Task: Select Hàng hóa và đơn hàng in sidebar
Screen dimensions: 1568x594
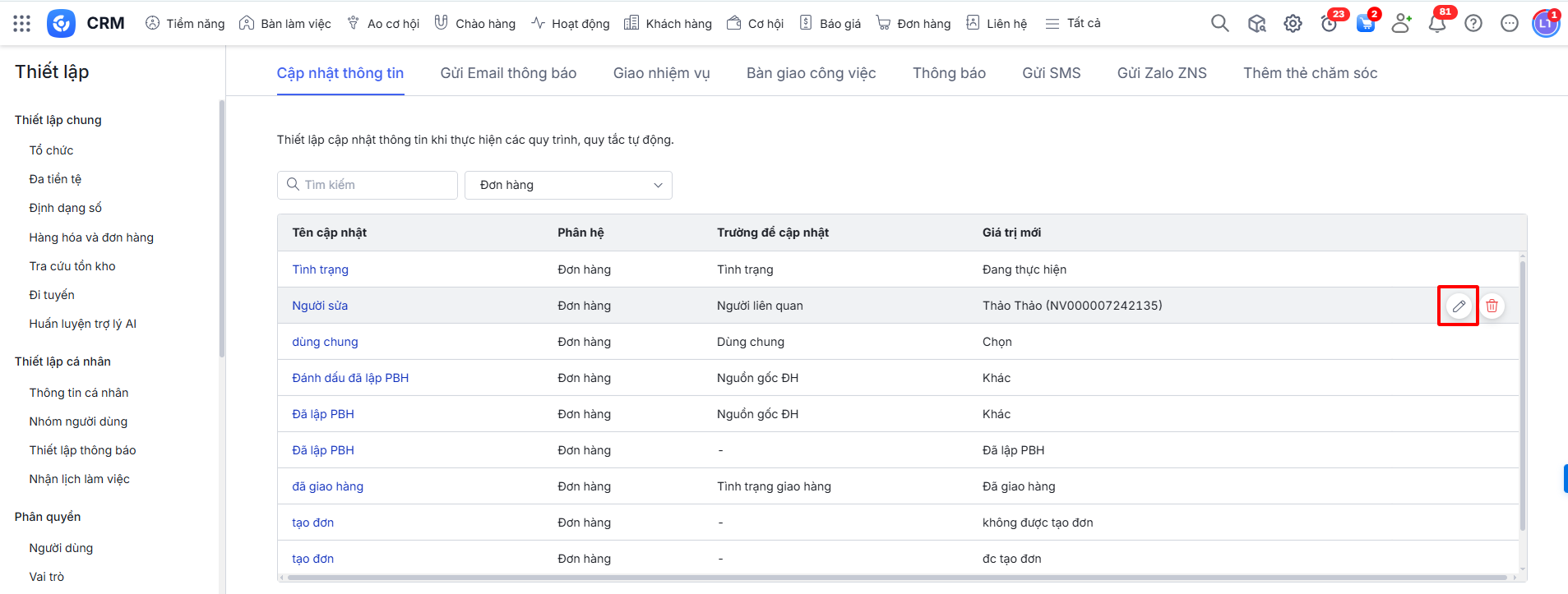Action: coord(91,237)
